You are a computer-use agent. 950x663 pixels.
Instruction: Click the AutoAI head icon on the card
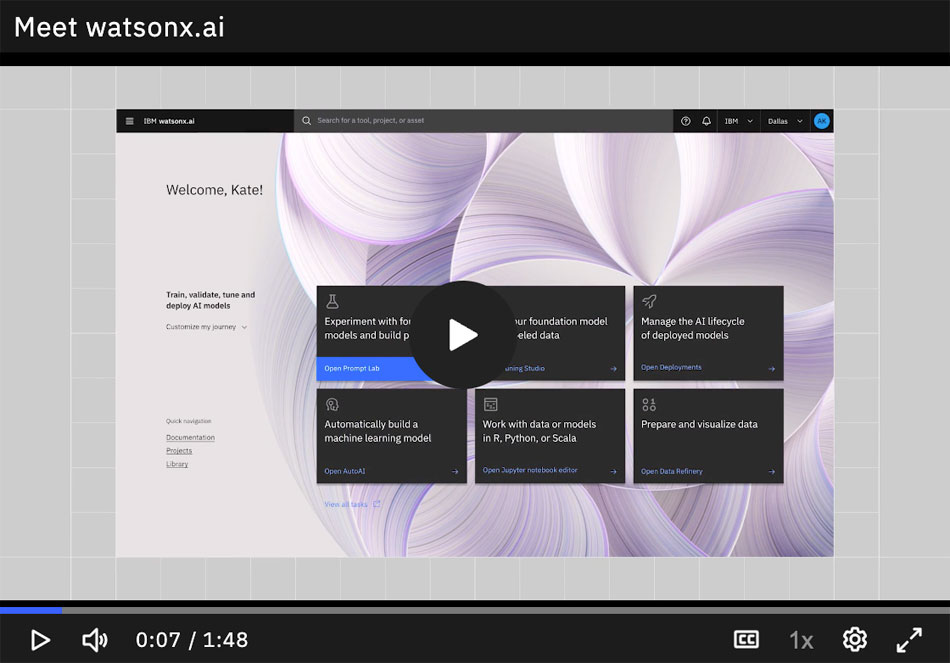332,404
